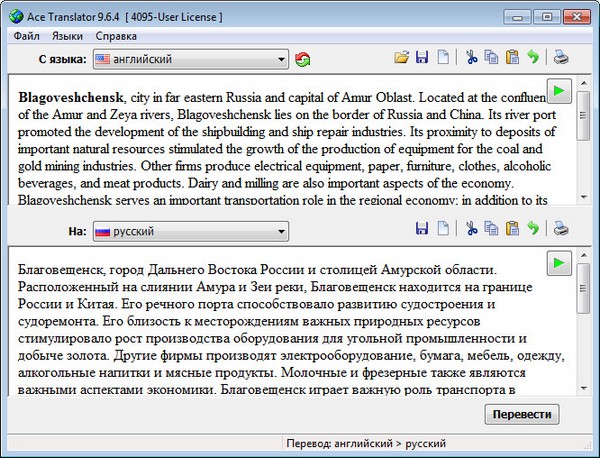
Task: Paste into the source text pane
Action: [512, 59]
